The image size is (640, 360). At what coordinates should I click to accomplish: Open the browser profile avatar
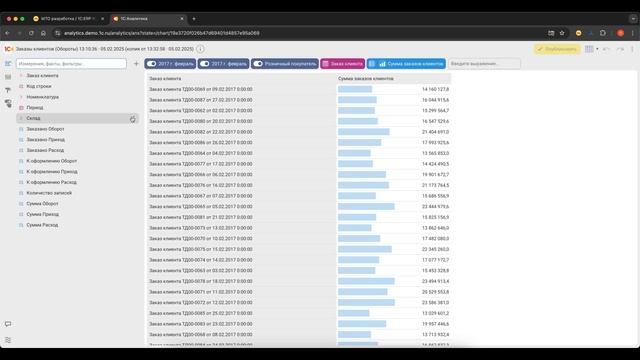620,33
